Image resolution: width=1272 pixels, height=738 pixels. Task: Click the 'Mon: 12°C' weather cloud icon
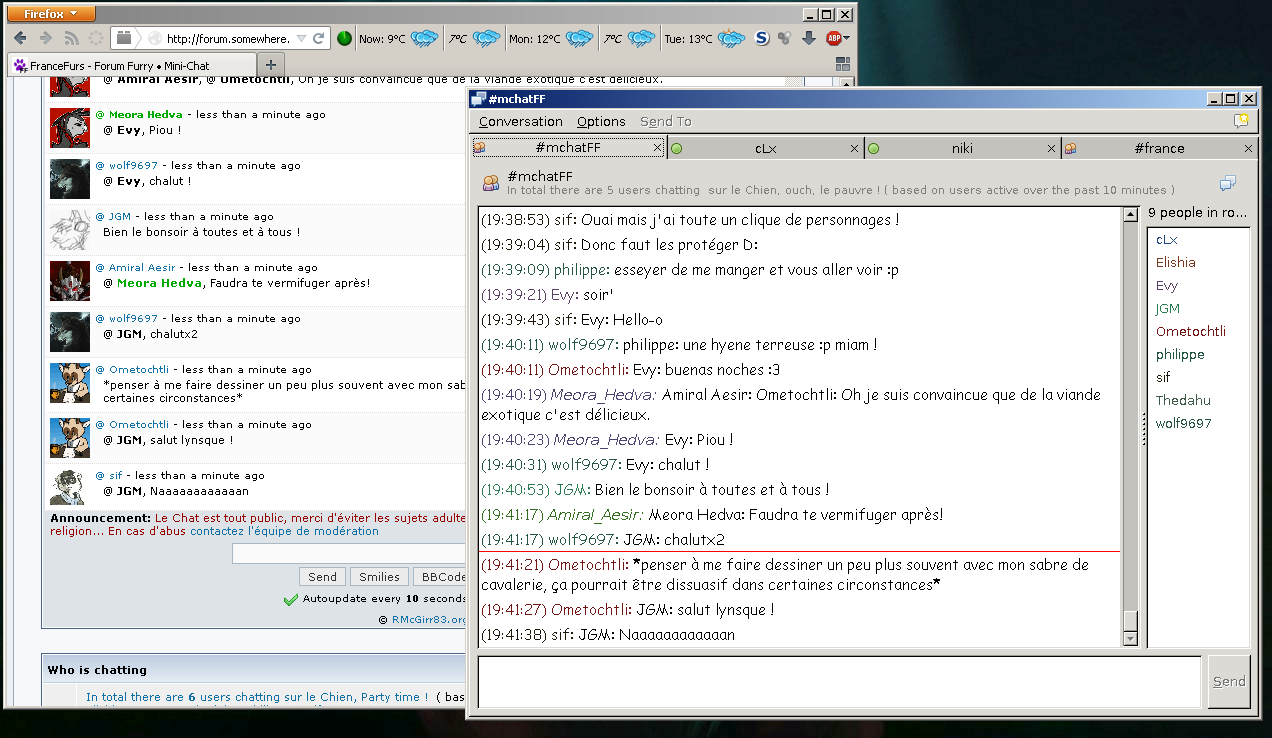(579, 39)
